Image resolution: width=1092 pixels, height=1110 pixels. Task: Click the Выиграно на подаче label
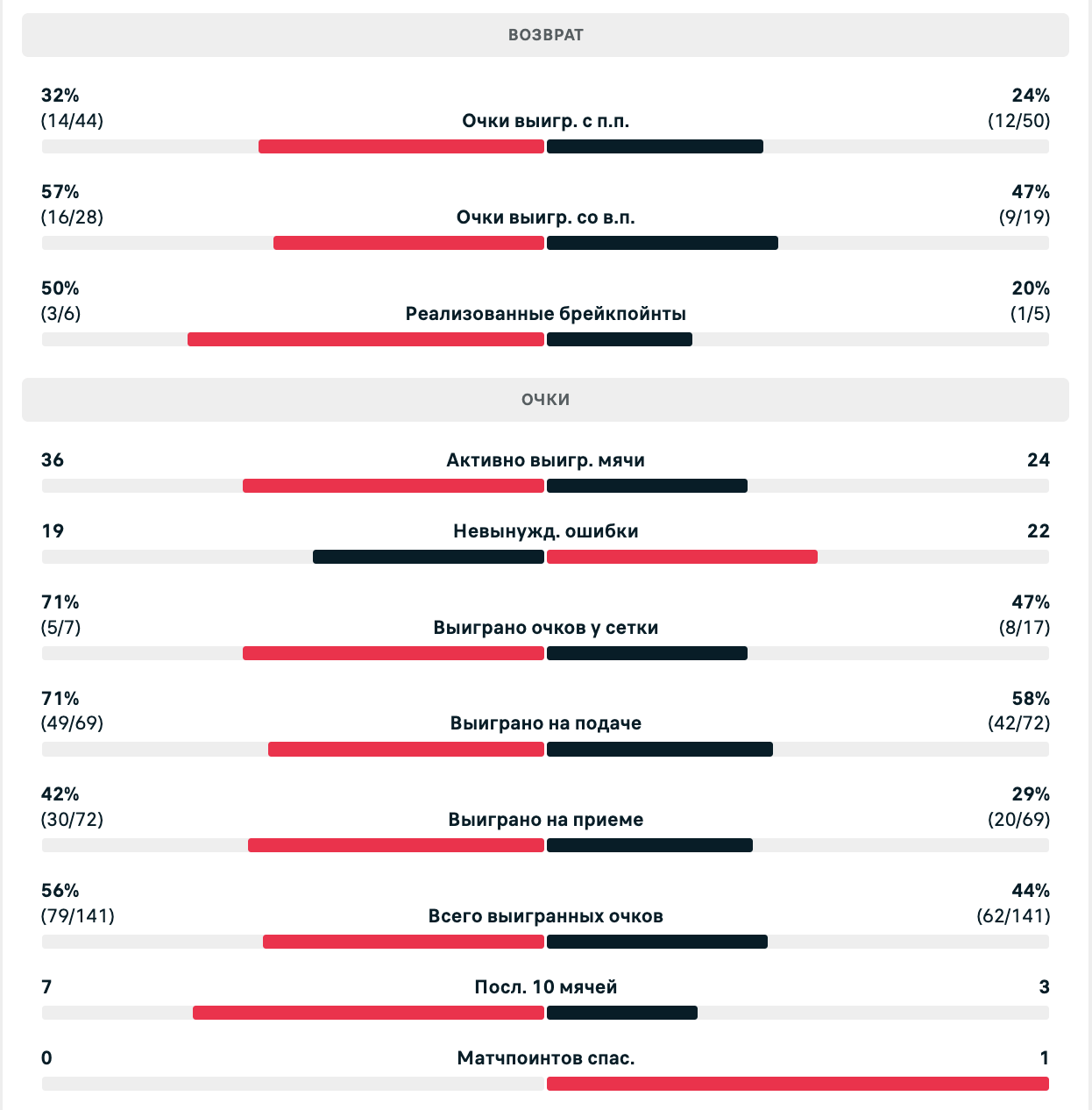click(x=545, y=723)
